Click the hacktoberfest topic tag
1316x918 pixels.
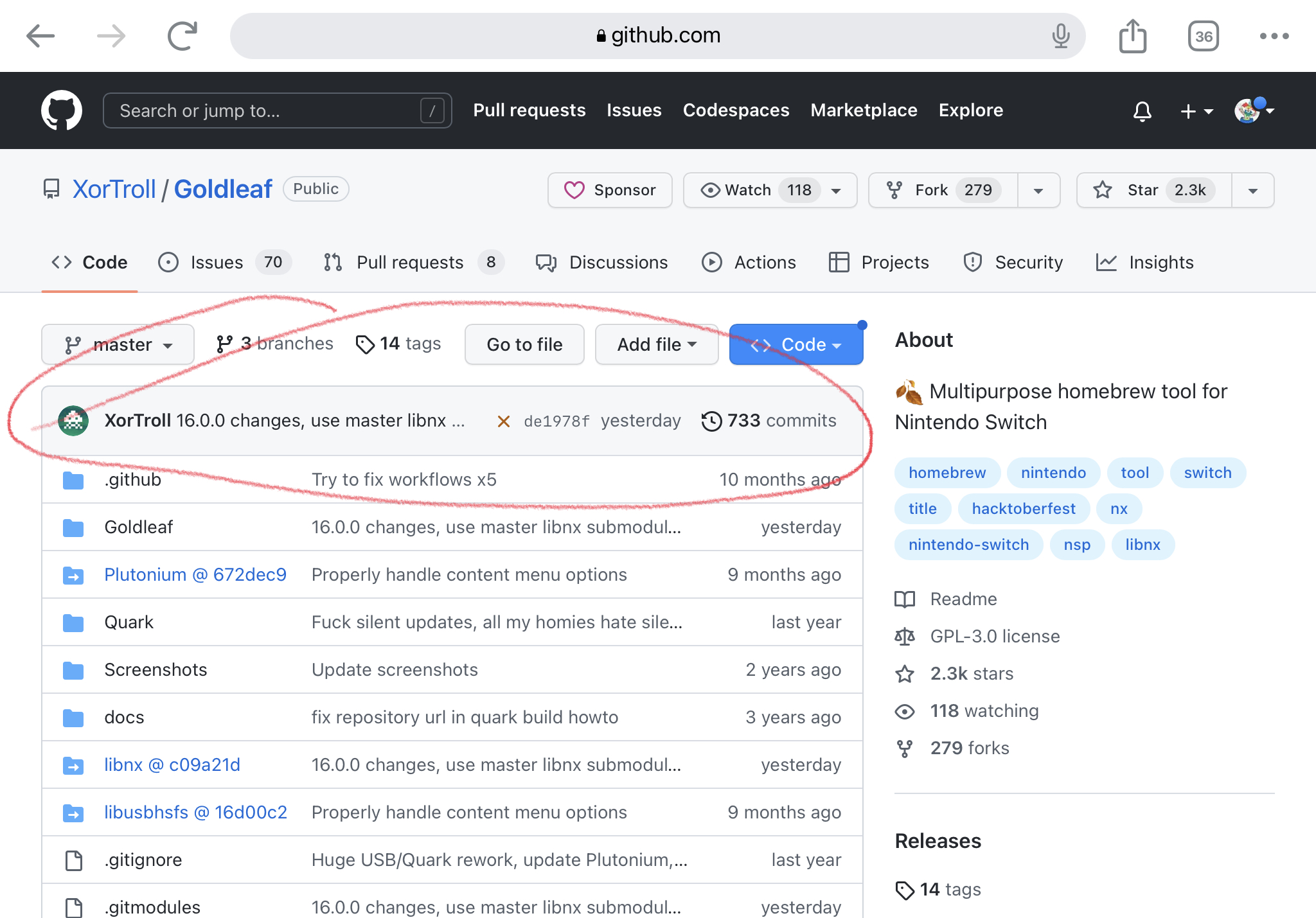pos(1024,509)
